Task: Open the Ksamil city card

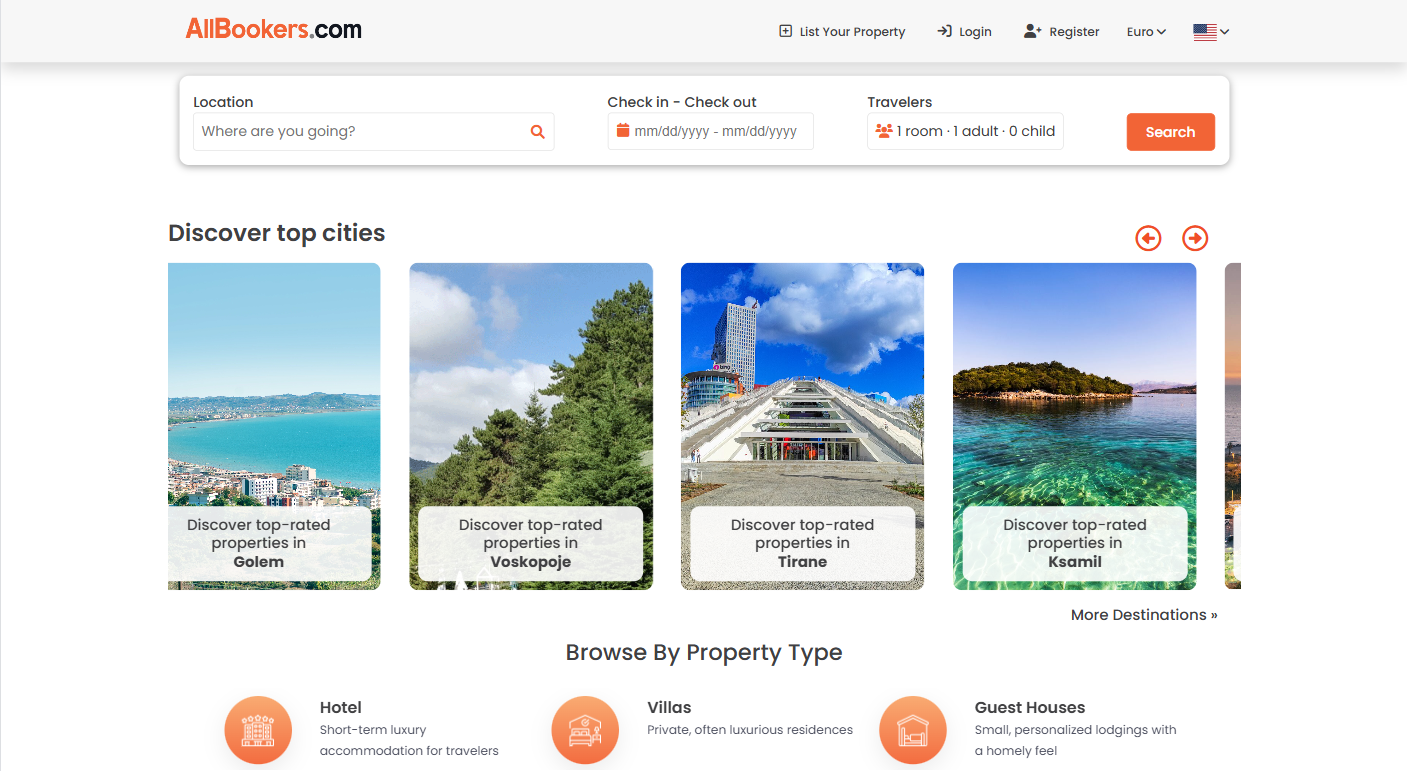Action: point(1074,426)
